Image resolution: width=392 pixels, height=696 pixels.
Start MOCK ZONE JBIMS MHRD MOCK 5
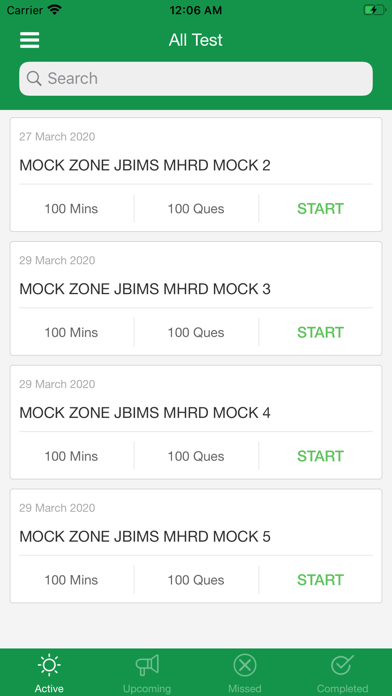point(320,580)
